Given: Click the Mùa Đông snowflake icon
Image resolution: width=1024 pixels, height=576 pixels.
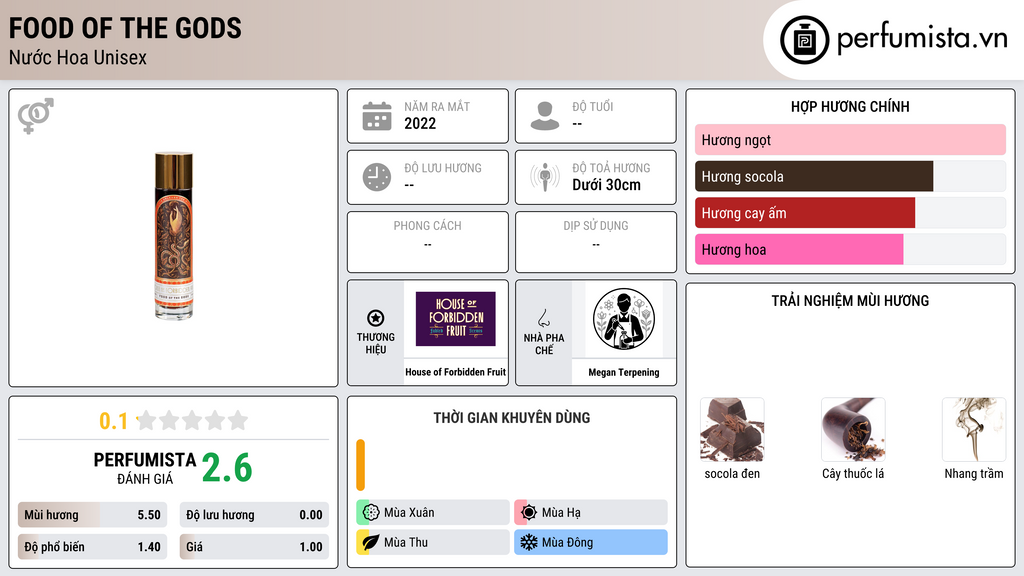Looking at the screenshot, I should click(529, 542).
